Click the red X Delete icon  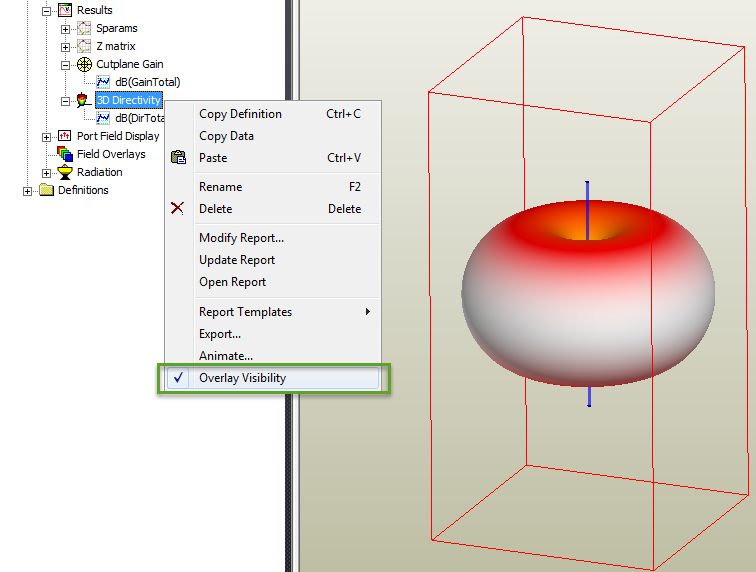click(177, 208)
